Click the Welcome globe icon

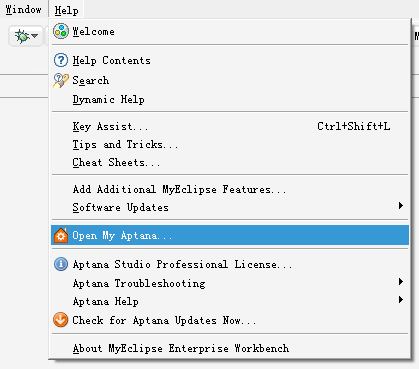click(x=61, y=32)
